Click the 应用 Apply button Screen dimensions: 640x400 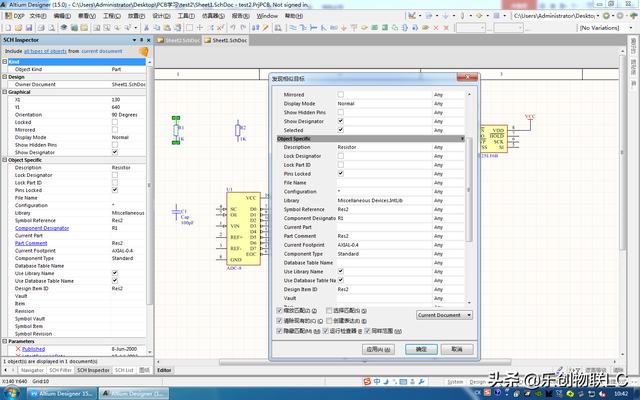click(378, 349)
